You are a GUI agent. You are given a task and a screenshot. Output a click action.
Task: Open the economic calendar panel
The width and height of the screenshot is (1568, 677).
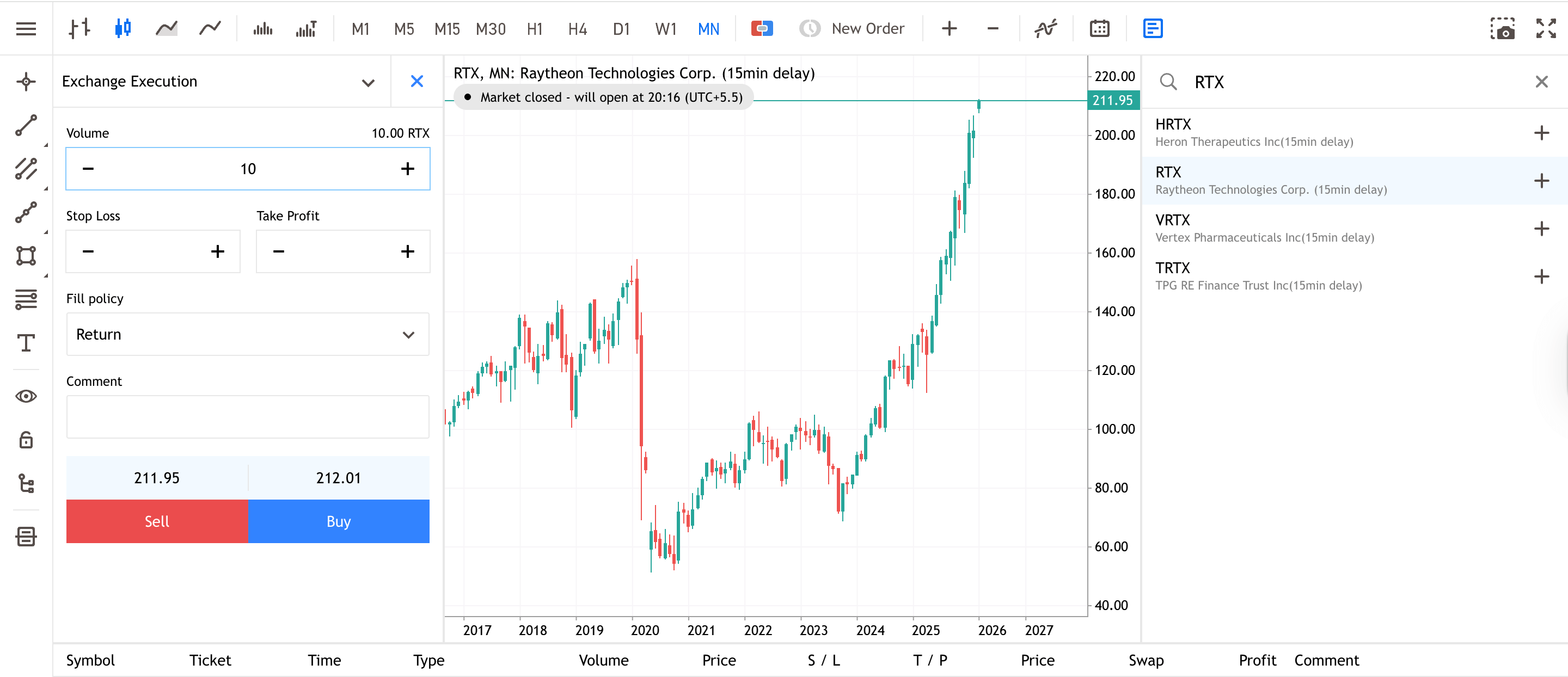(x=1099, y=28)
